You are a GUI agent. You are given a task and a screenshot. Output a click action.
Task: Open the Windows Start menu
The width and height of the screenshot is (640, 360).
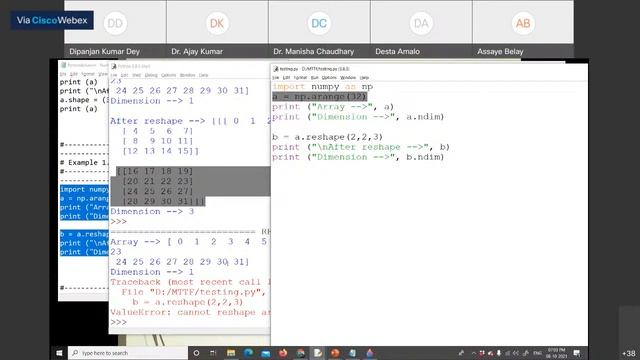point(59,353)
